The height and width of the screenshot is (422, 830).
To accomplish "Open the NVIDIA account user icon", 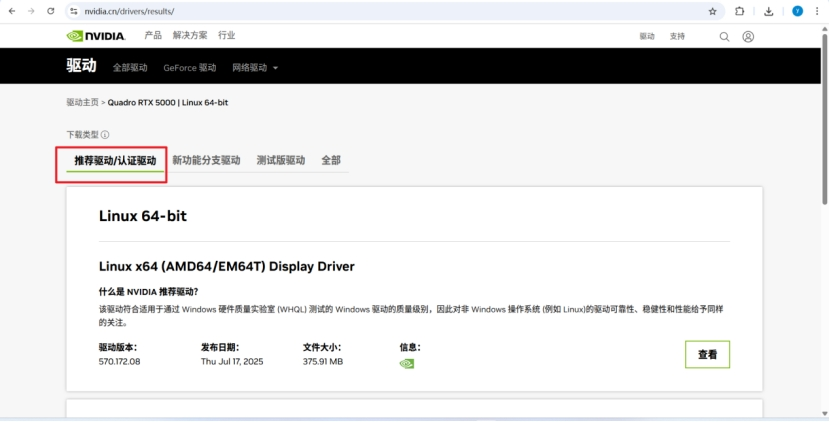I will coord(748,37).
